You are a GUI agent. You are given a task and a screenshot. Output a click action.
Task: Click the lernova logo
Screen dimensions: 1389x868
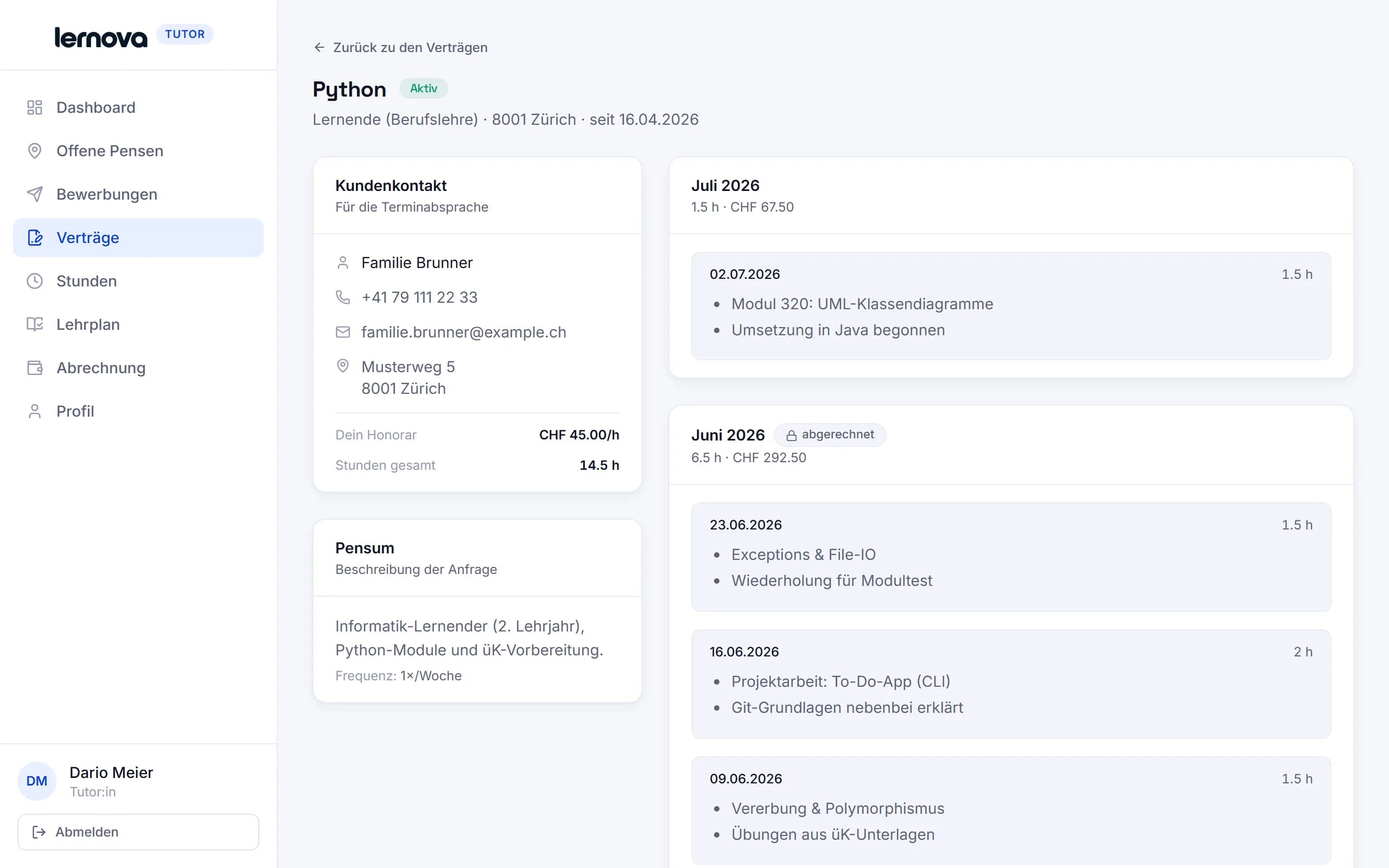(101, 37)
